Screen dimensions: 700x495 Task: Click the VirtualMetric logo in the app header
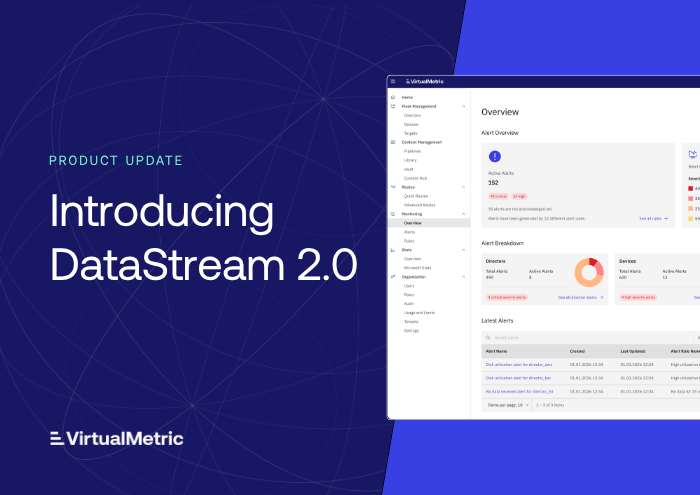pos(425,81)
